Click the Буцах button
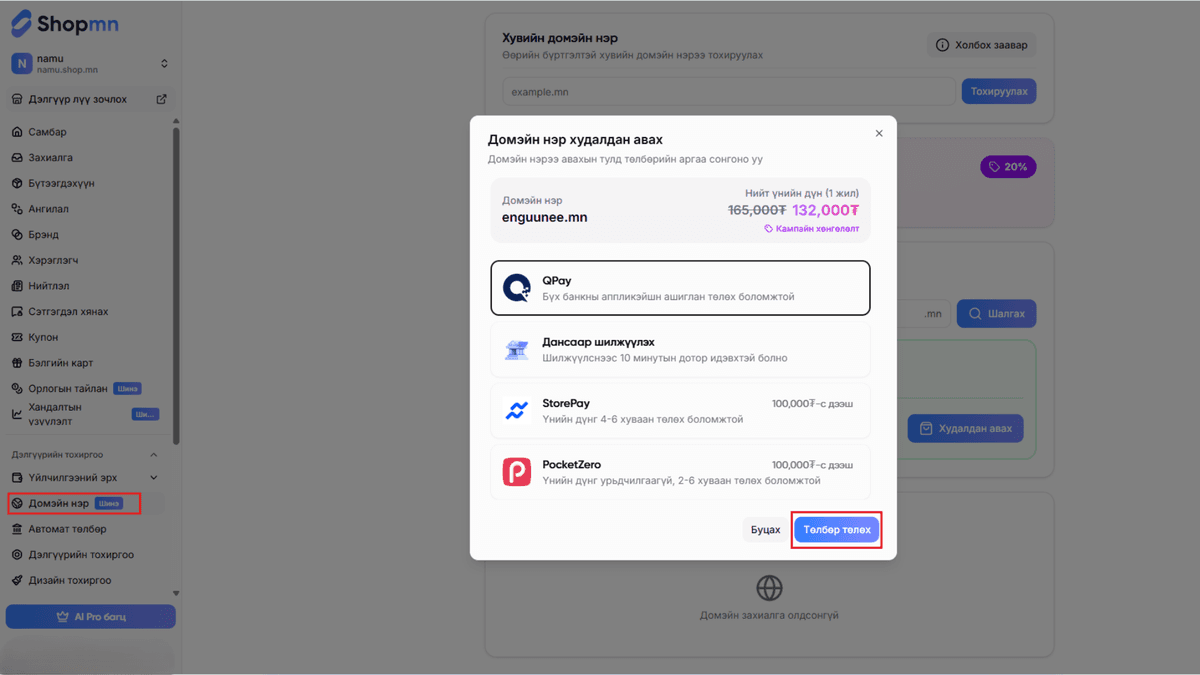The height and width of the screenshot is (675, 1200). click(x=765, y=530)
